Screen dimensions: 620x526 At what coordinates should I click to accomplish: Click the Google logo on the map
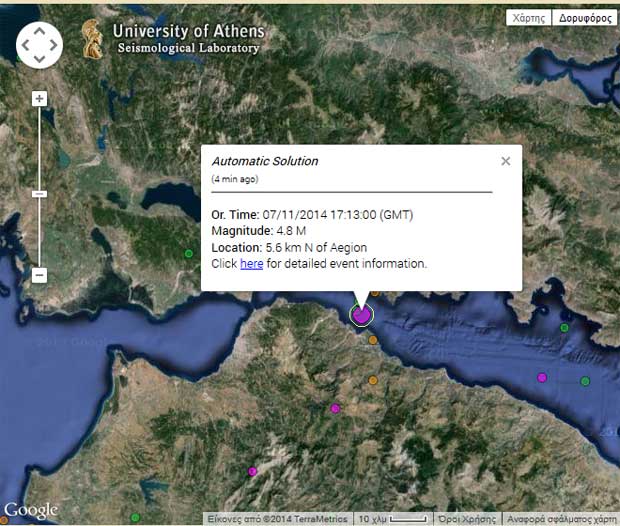click(x=30, y=510)
